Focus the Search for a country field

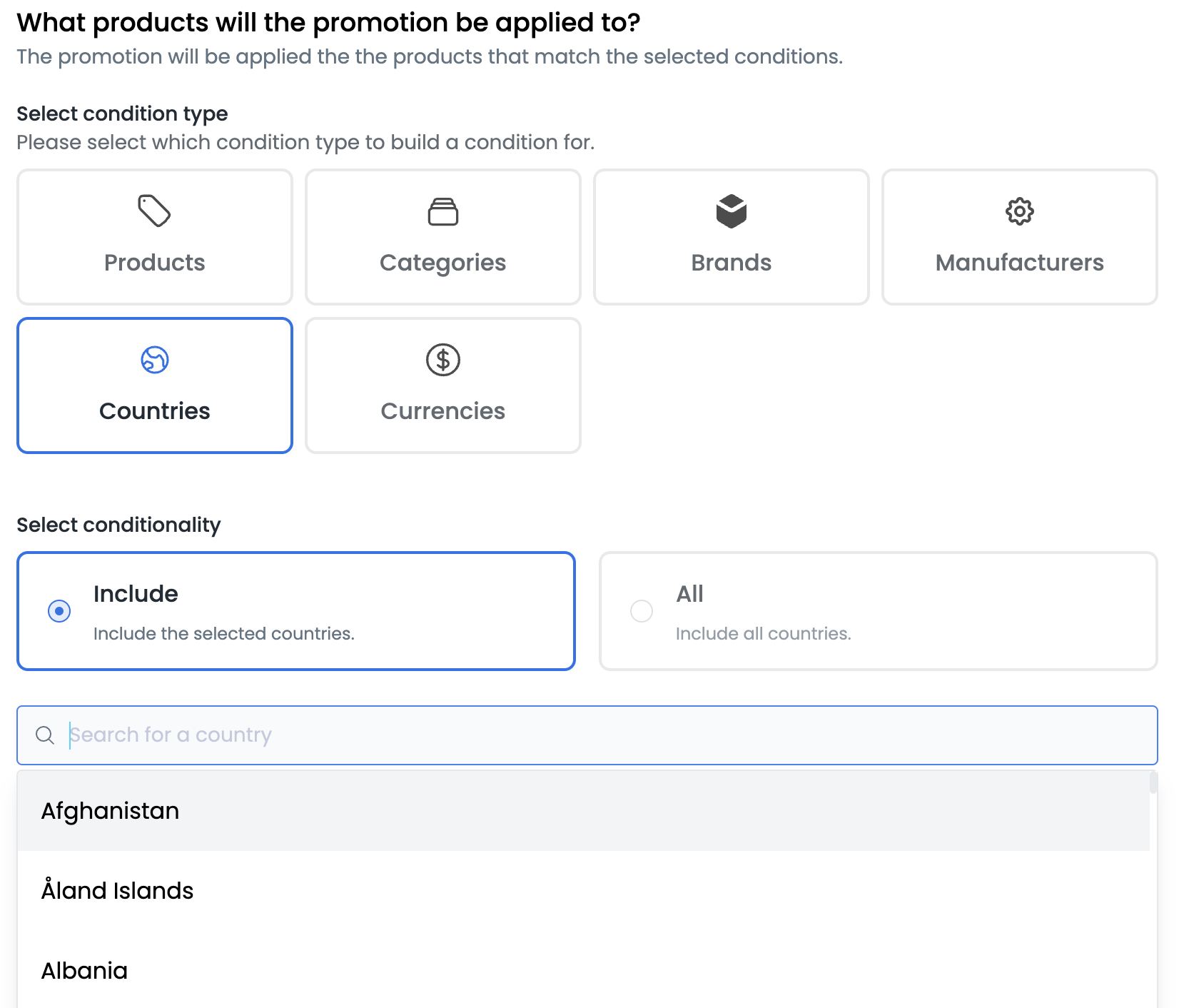click(x=587, y=735)
